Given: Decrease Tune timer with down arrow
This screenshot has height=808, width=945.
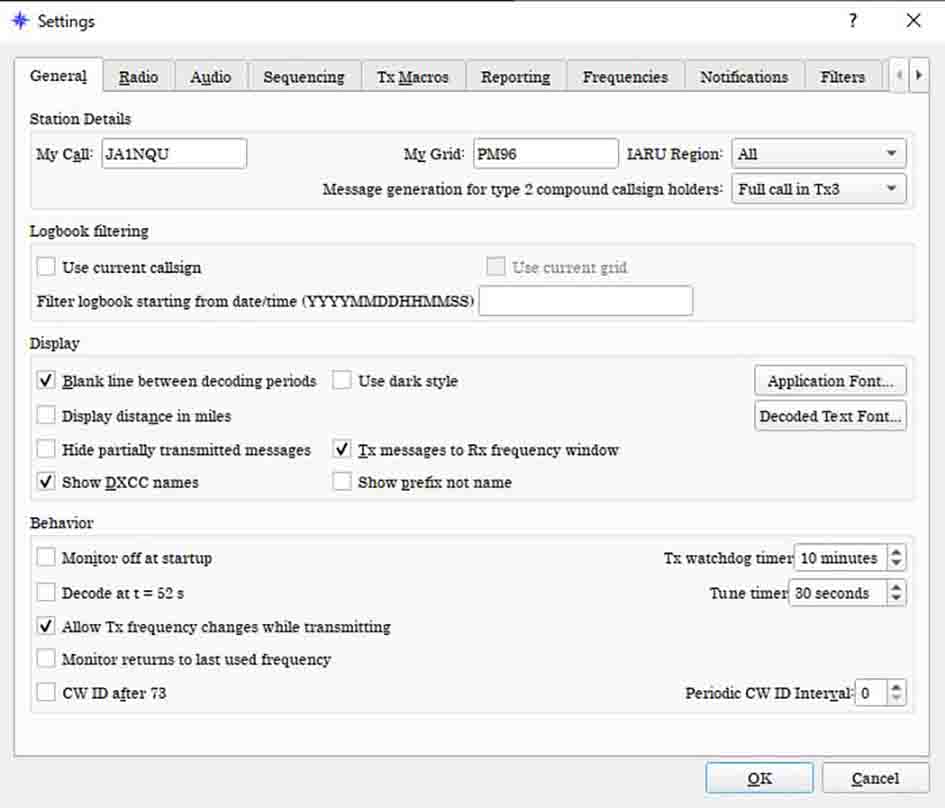Looking at the screenshot, I should click(x=896, y=598).
